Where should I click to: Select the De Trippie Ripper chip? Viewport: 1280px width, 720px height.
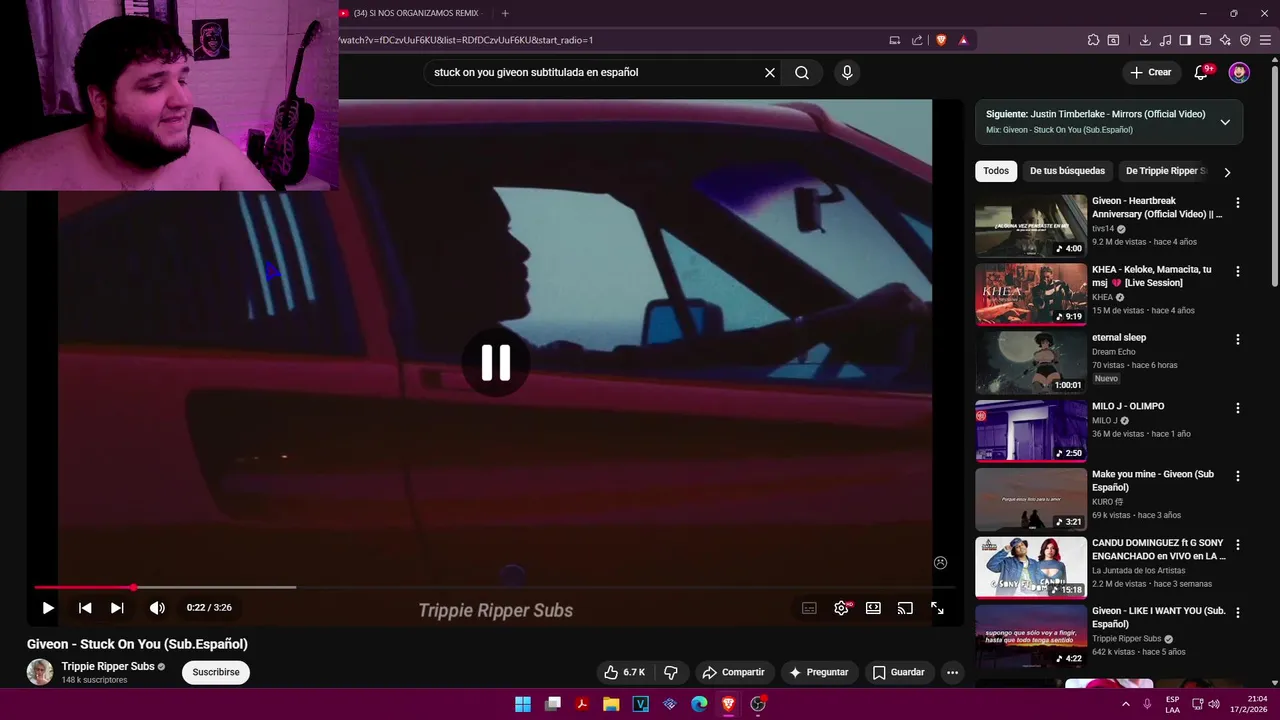[x=1164, y=171]
